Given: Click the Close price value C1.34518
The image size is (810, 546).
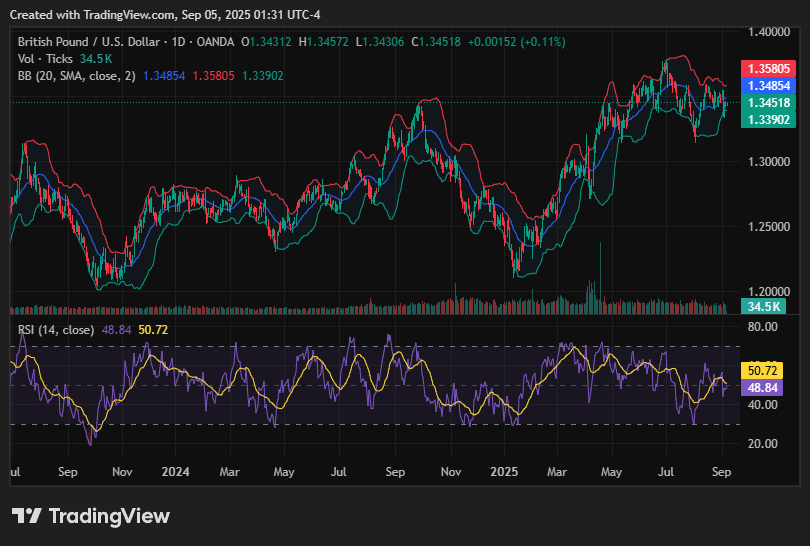Looking at the screenshot, I should tap(436, 42).
